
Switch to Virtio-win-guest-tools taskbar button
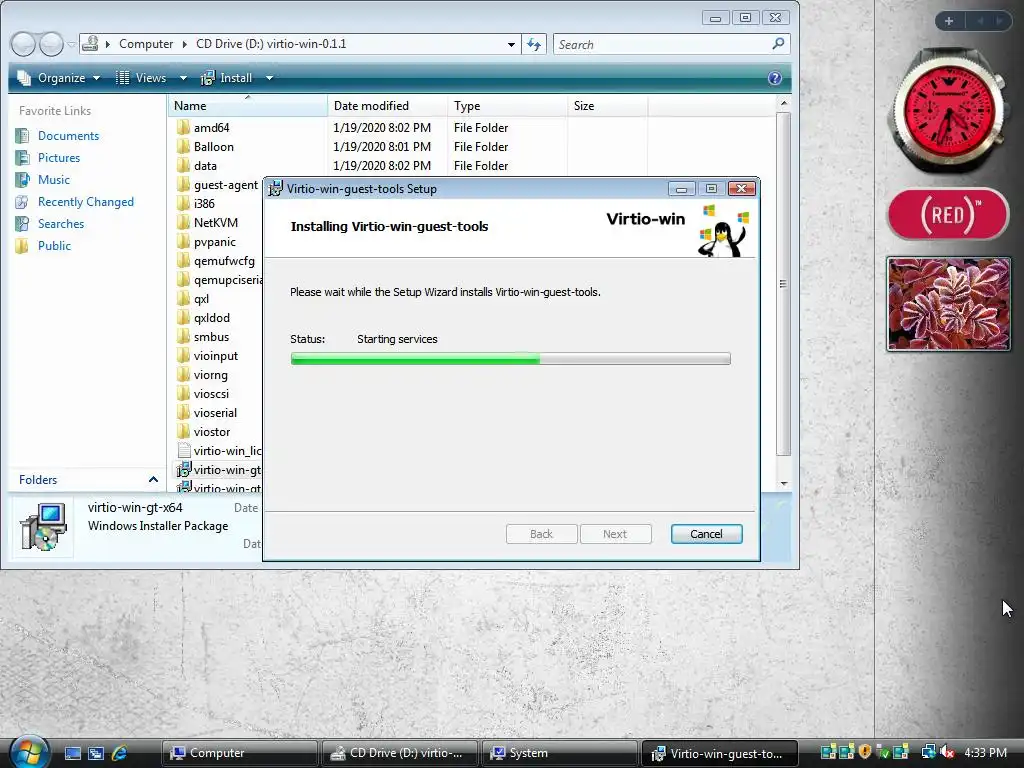pyautogui.click(x=720, y=753)
